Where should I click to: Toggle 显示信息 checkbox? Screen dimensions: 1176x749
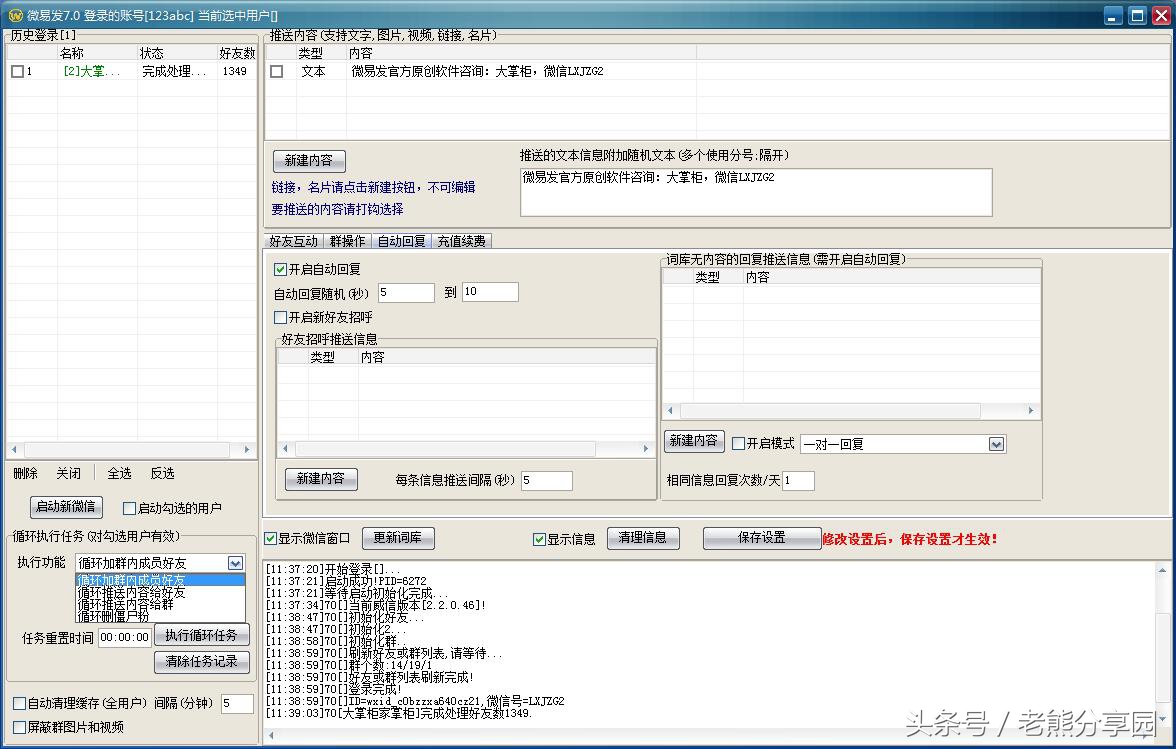click(x=539, y=539)
